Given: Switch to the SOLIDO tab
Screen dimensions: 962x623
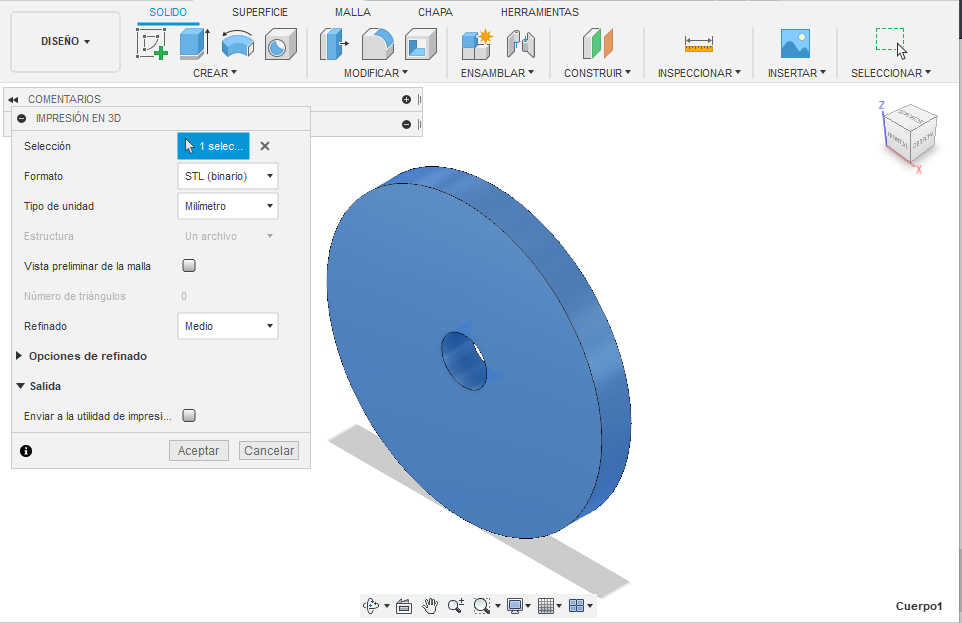Looking at the screenshot, I should click(x=168, y=12).
